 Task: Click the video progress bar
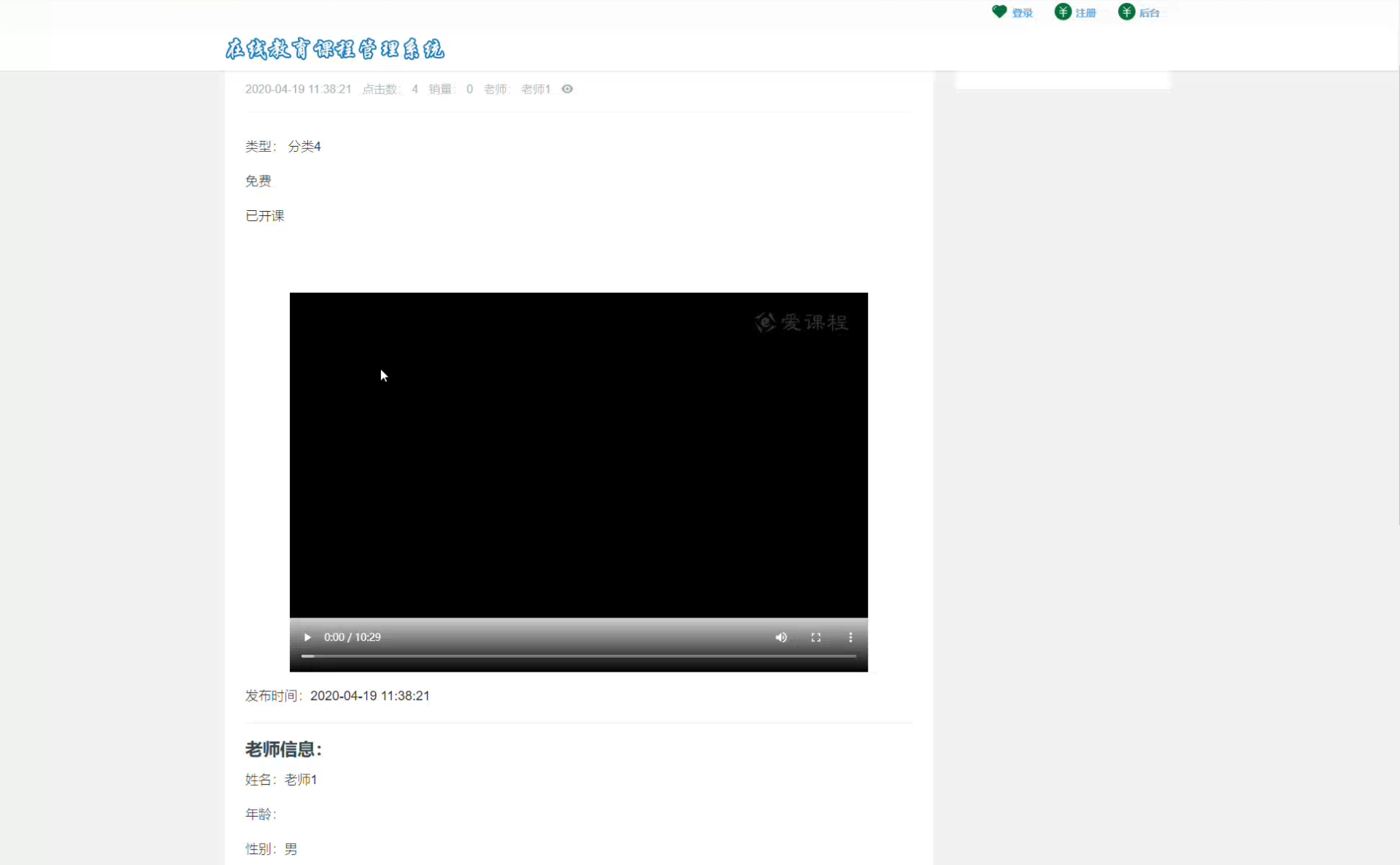(579, 656)
